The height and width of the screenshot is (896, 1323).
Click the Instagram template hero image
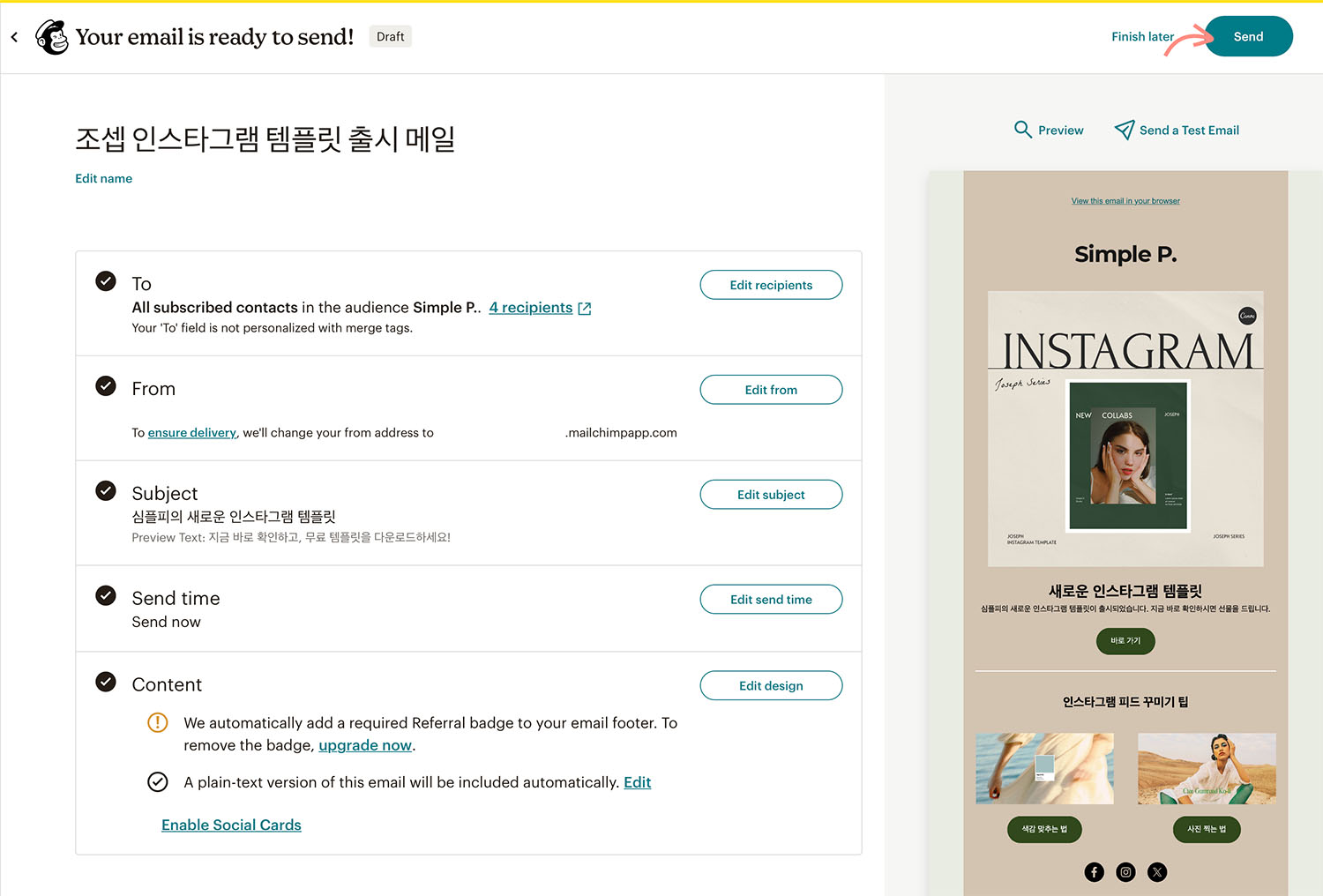1125,429
